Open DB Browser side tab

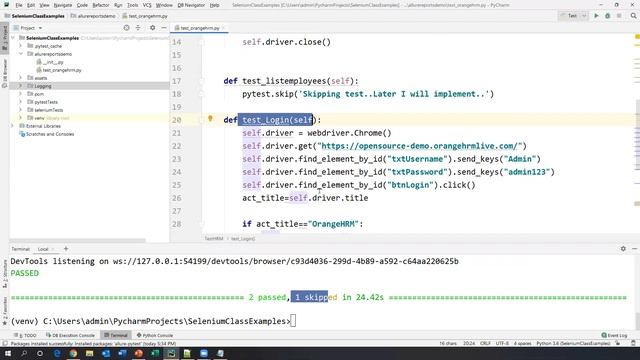4,73
